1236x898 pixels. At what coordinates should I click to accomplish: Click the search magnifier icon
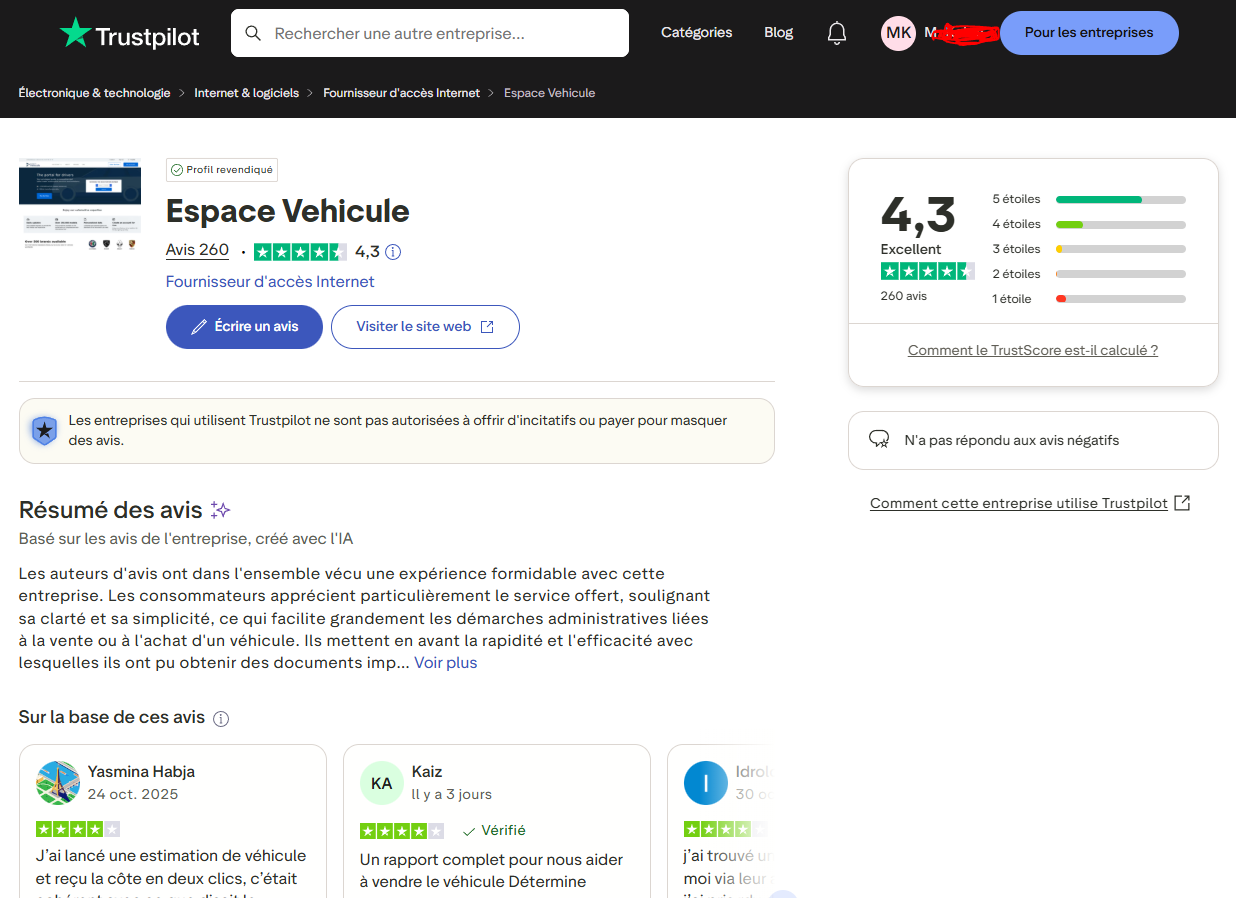253,32
